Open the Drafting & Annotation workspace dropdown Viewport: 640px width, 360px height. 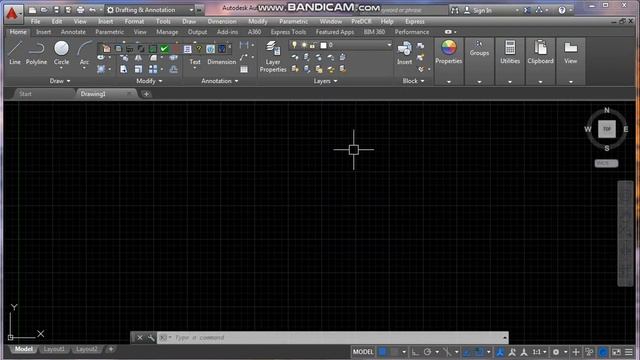coord(150,10)
